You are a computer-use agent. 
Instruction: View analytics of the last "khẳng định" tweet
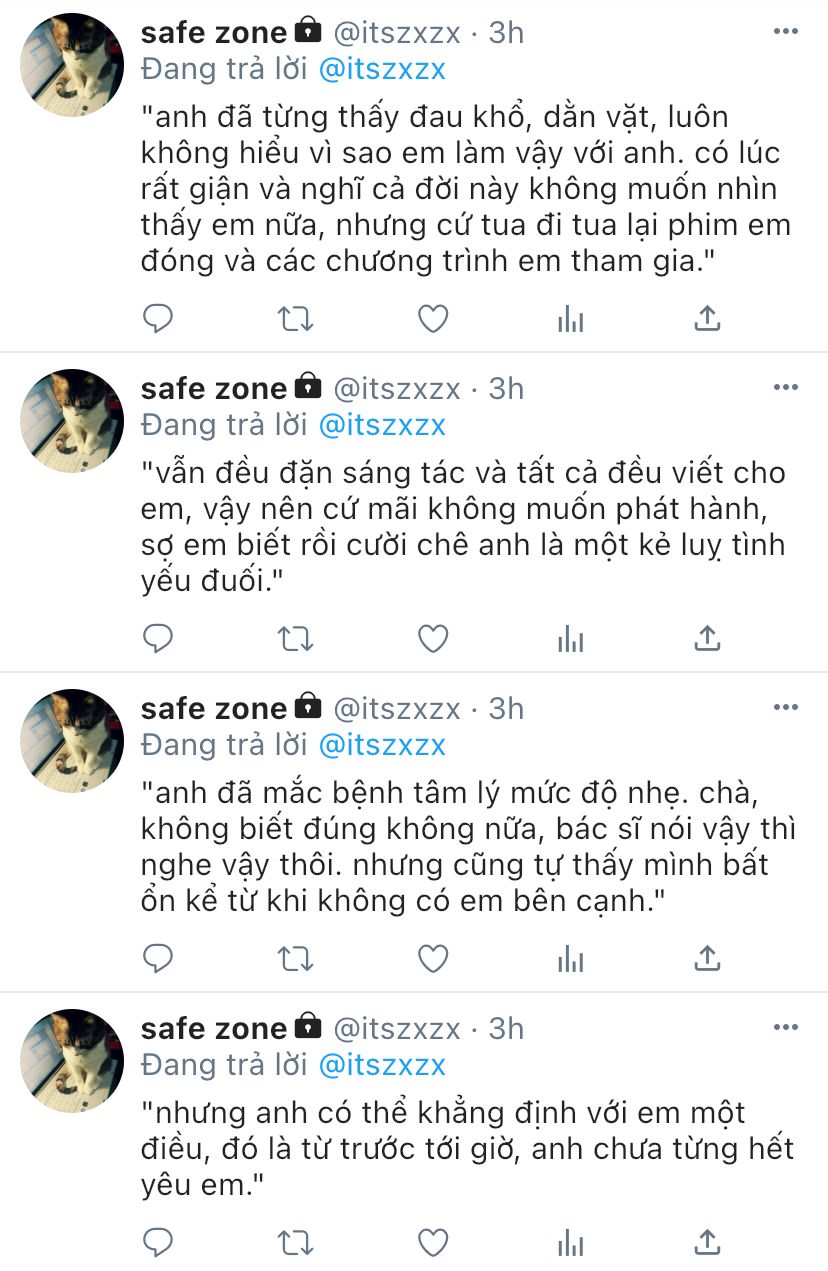[570, 1243]
